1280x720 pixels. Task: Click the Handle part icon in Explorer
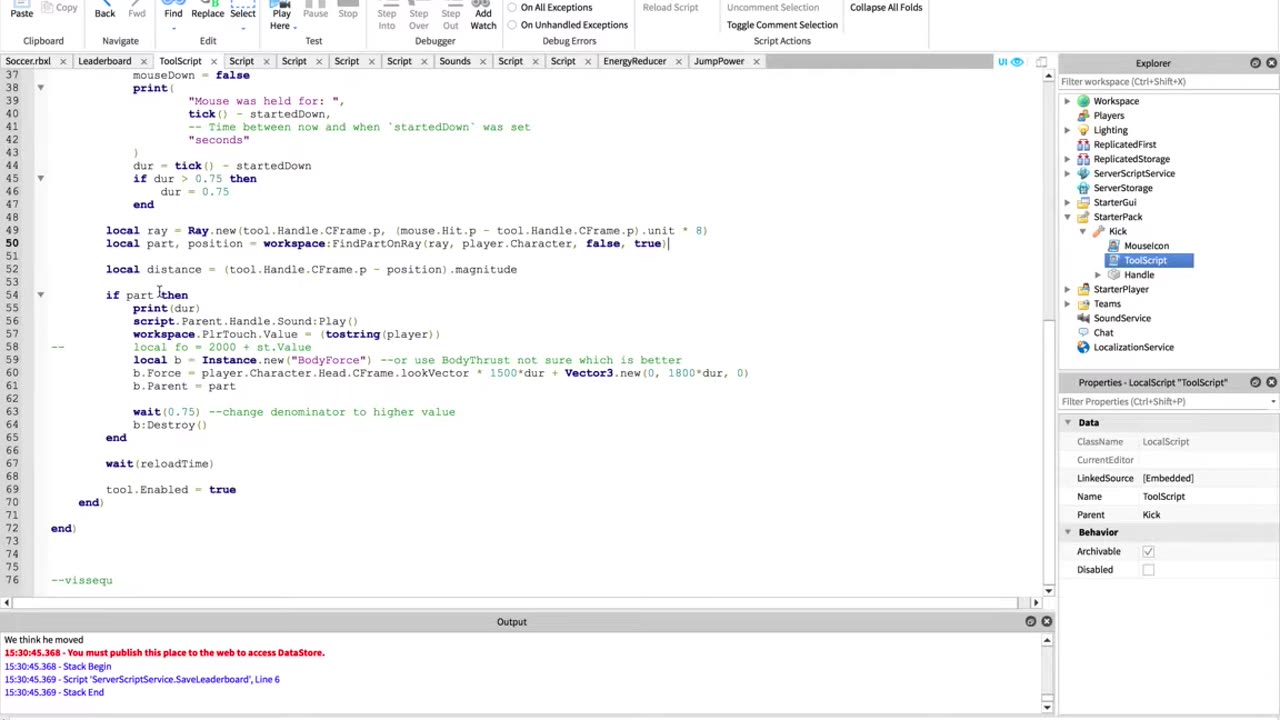coord(1113,275)
